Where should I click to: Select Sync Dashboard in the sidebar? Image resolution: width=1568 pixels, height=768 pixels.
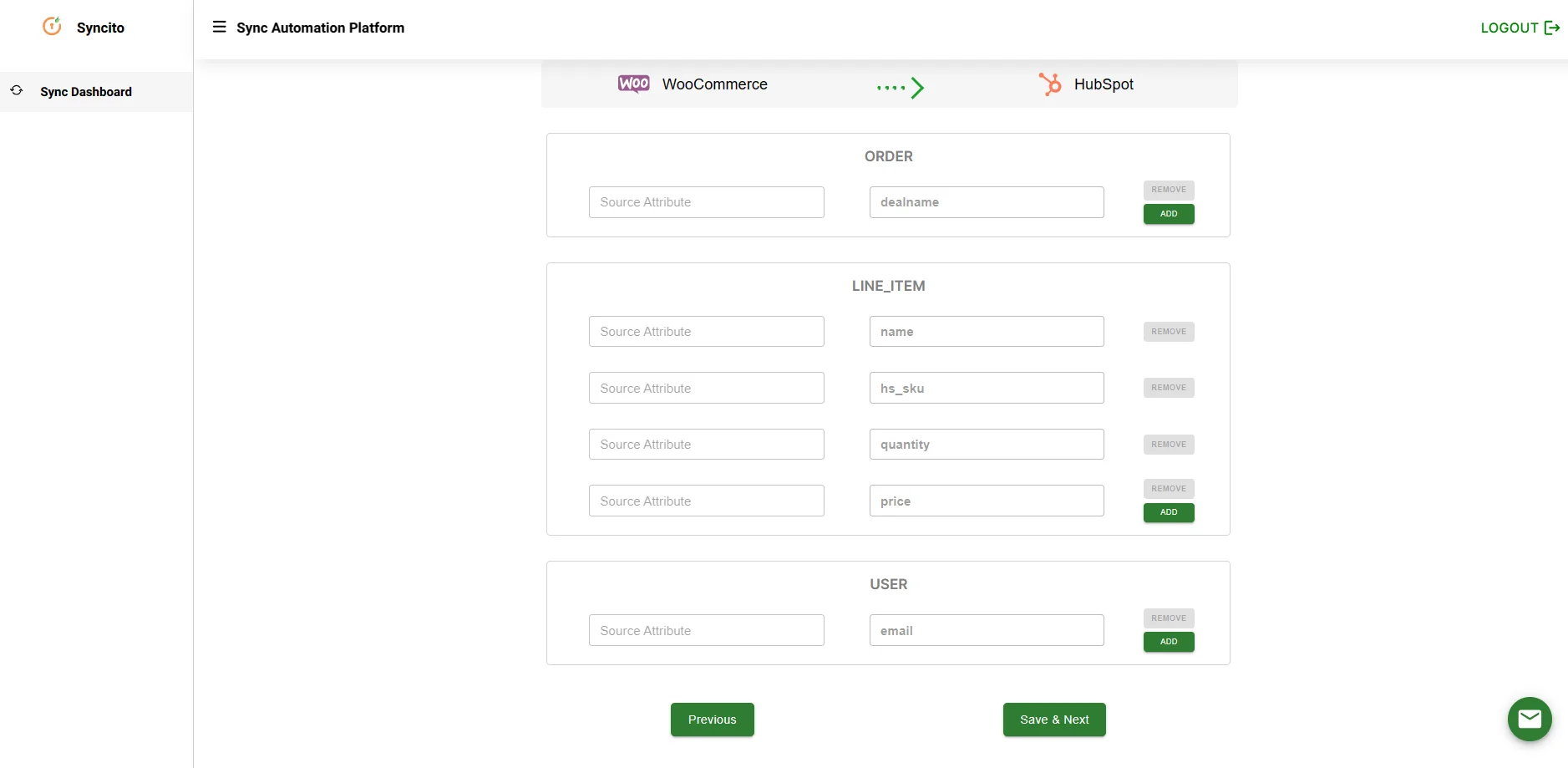point(85,92)
